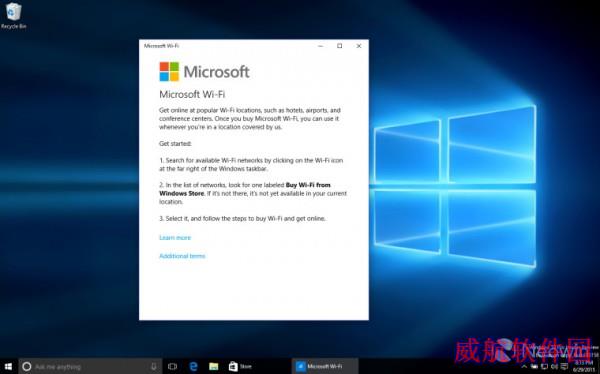Open File Explorer from the taskbar
Screen dimensions: 600x374
coord(214,367)
